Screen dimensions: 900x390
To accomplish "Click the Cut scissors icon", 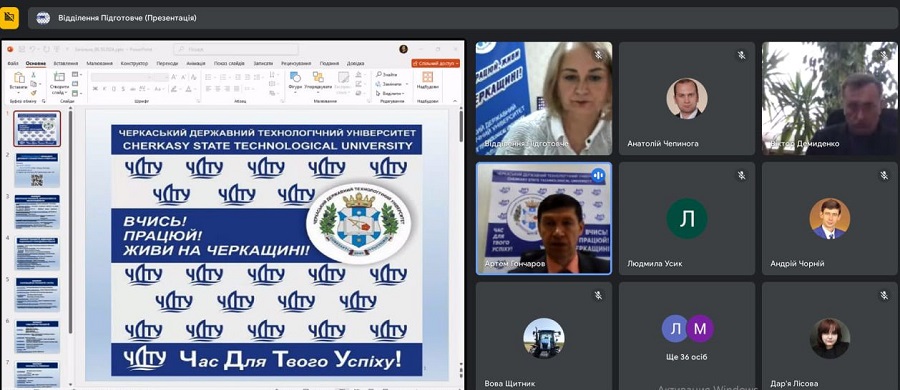I will (x=34, y=75).
